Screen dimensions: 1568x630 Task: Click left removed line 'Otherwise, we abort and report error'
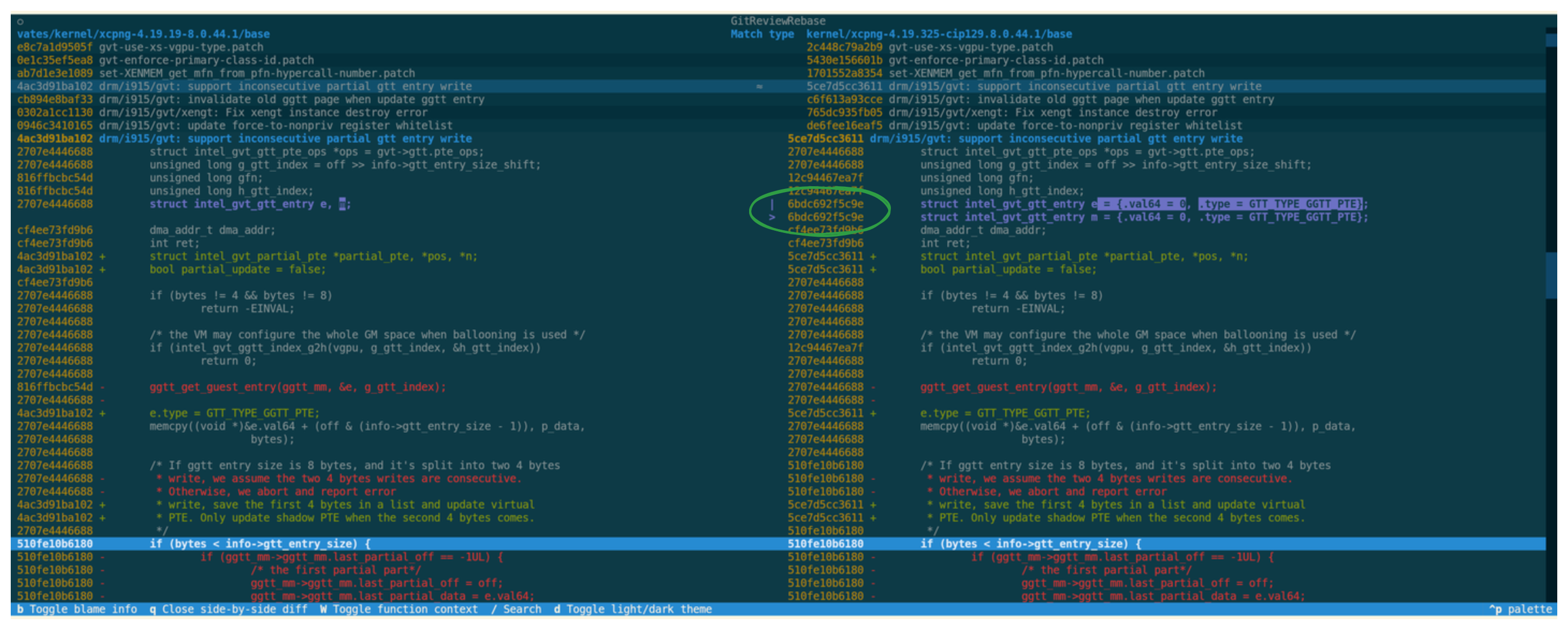(275, 492)
